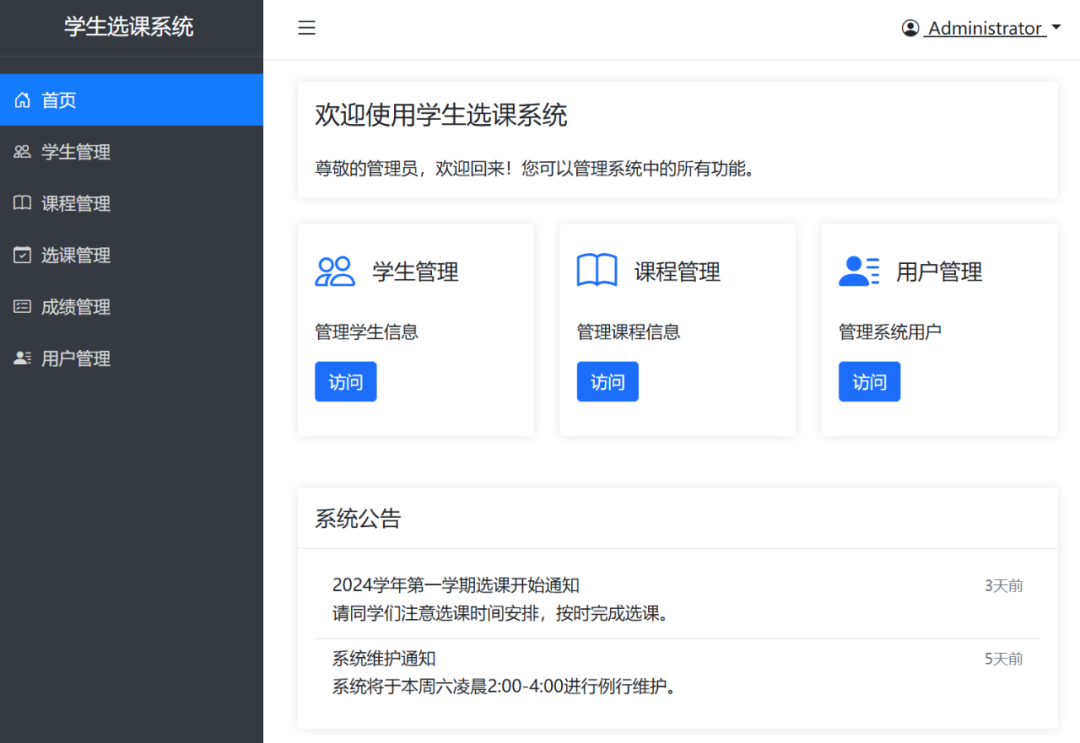Click the card icon beside 成绩管理 in sidebar
Viewport: 1080px width, 743px height.
(22, 307)
